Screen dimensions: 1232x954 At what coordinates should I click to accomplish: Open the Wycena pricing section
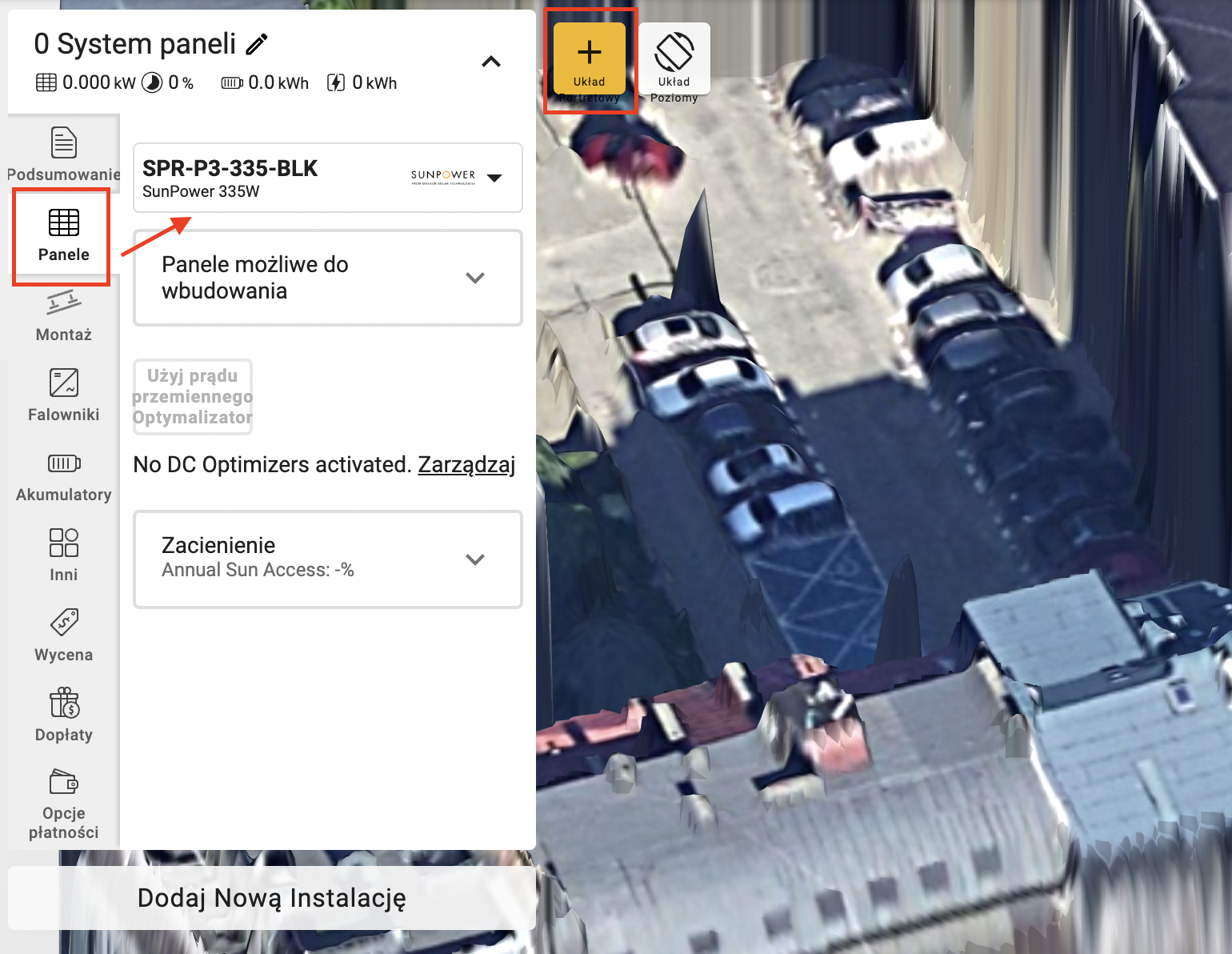click(64, 635)
